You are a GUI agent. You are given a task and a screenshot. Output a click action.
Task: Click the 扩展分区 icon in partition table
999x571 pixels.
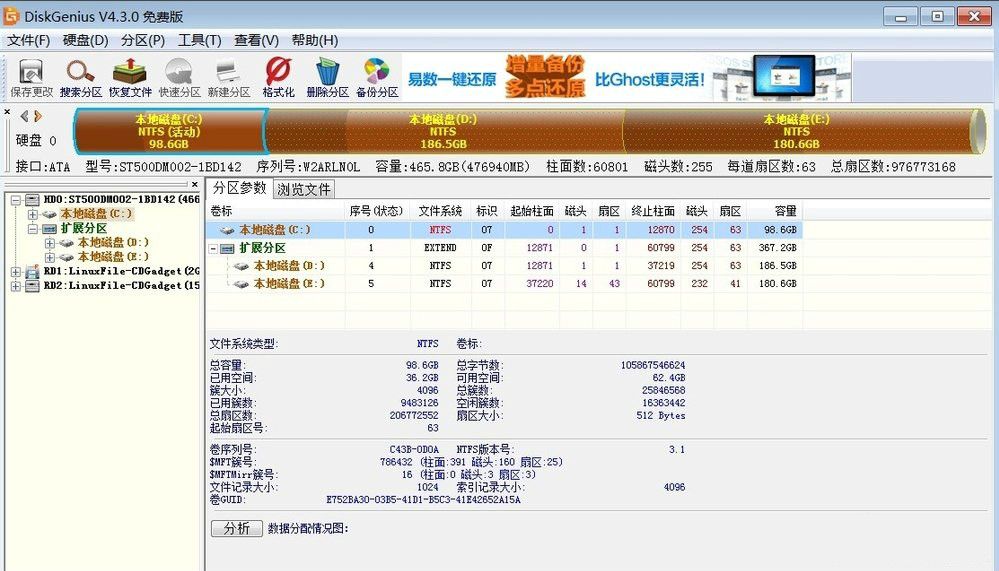tap(227, 248)
